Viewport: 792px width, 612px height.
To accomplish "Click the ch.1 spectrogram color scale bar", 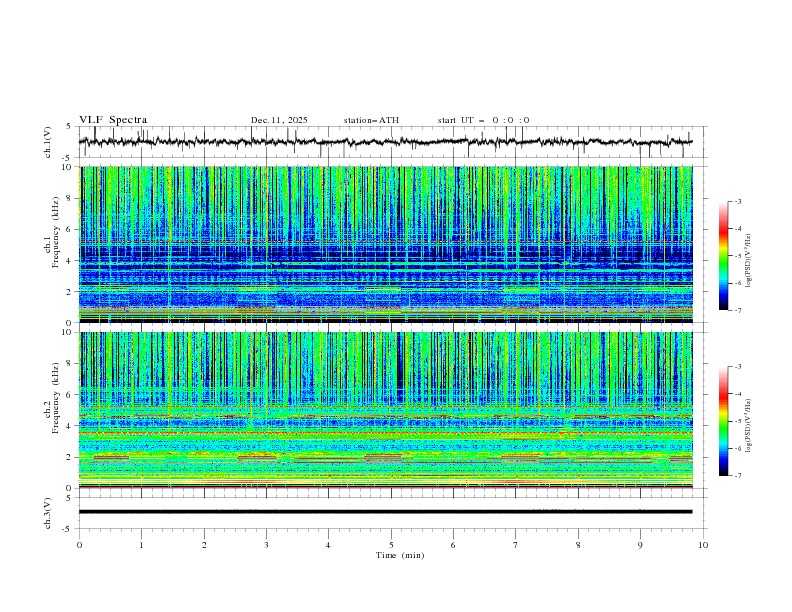I will [x=723, y=256].
